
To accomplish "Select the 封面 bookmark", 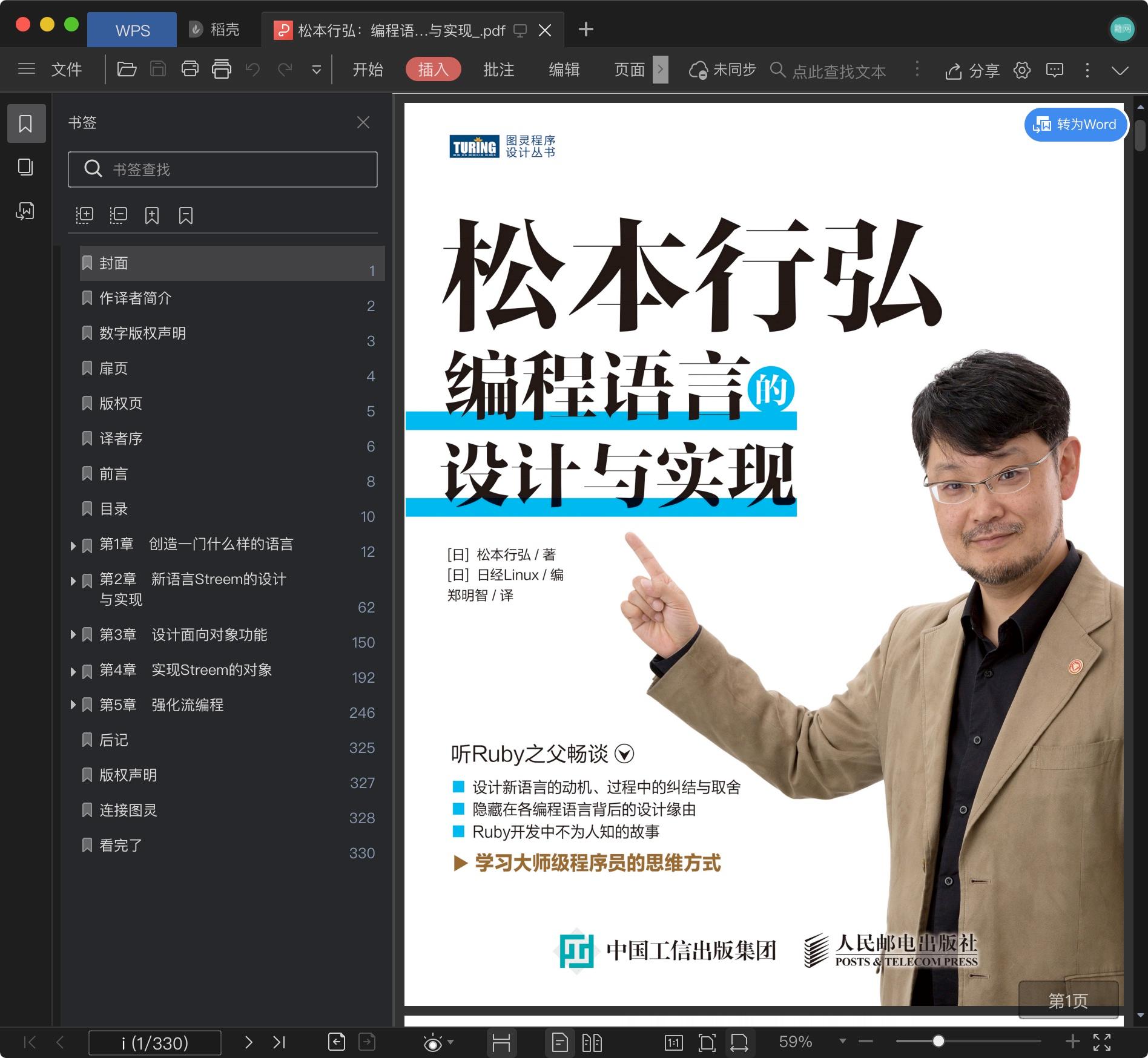I will pyautogui.click(x=233, y=263).
